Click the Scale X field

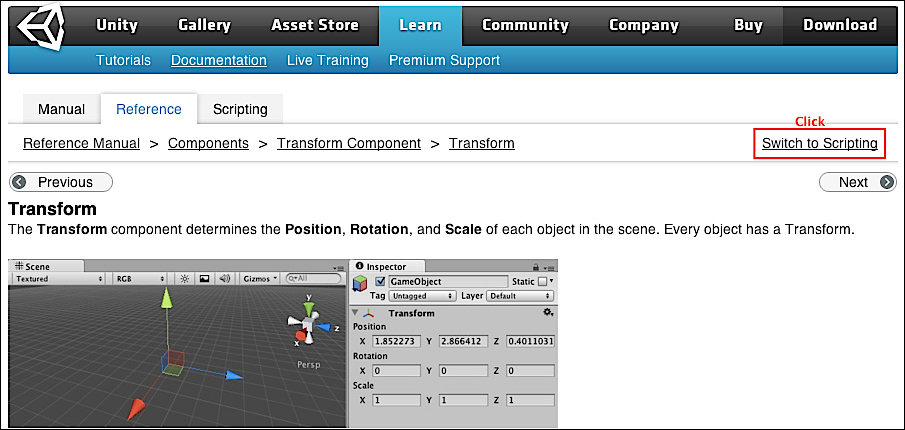coord(397,400)
